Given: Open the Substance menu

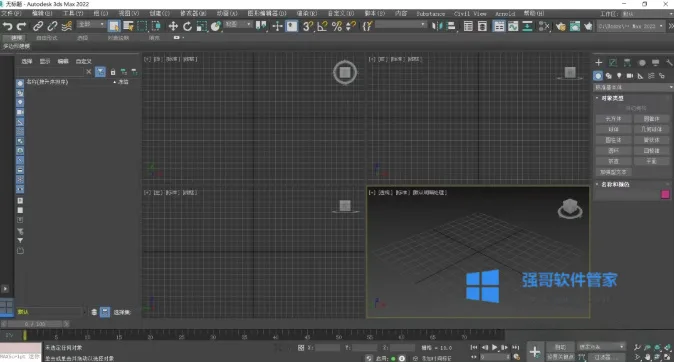Looking at the screenshot, I should (430, 14).
